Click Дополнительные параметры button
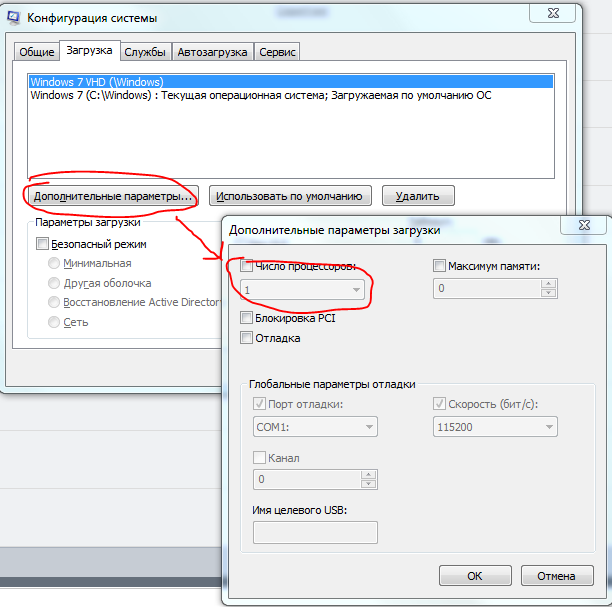The image size is (612, 607). pos(112,196)
